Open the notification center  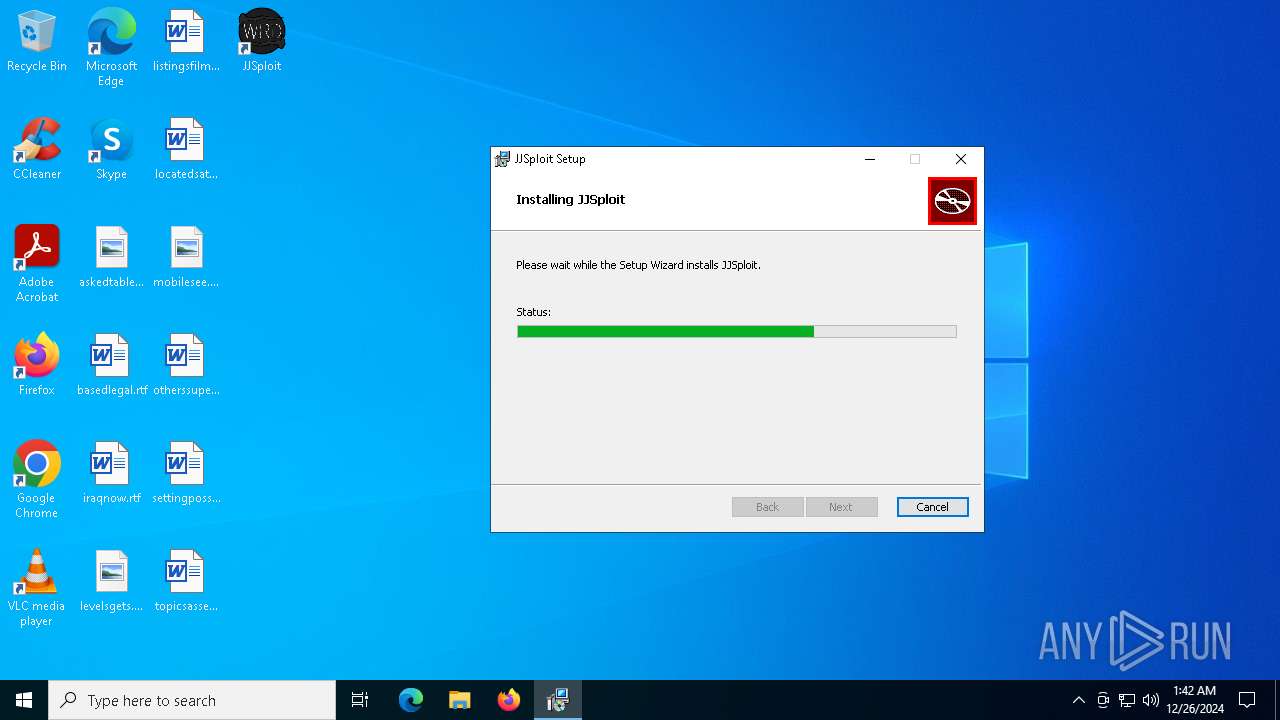point(1247,700)
